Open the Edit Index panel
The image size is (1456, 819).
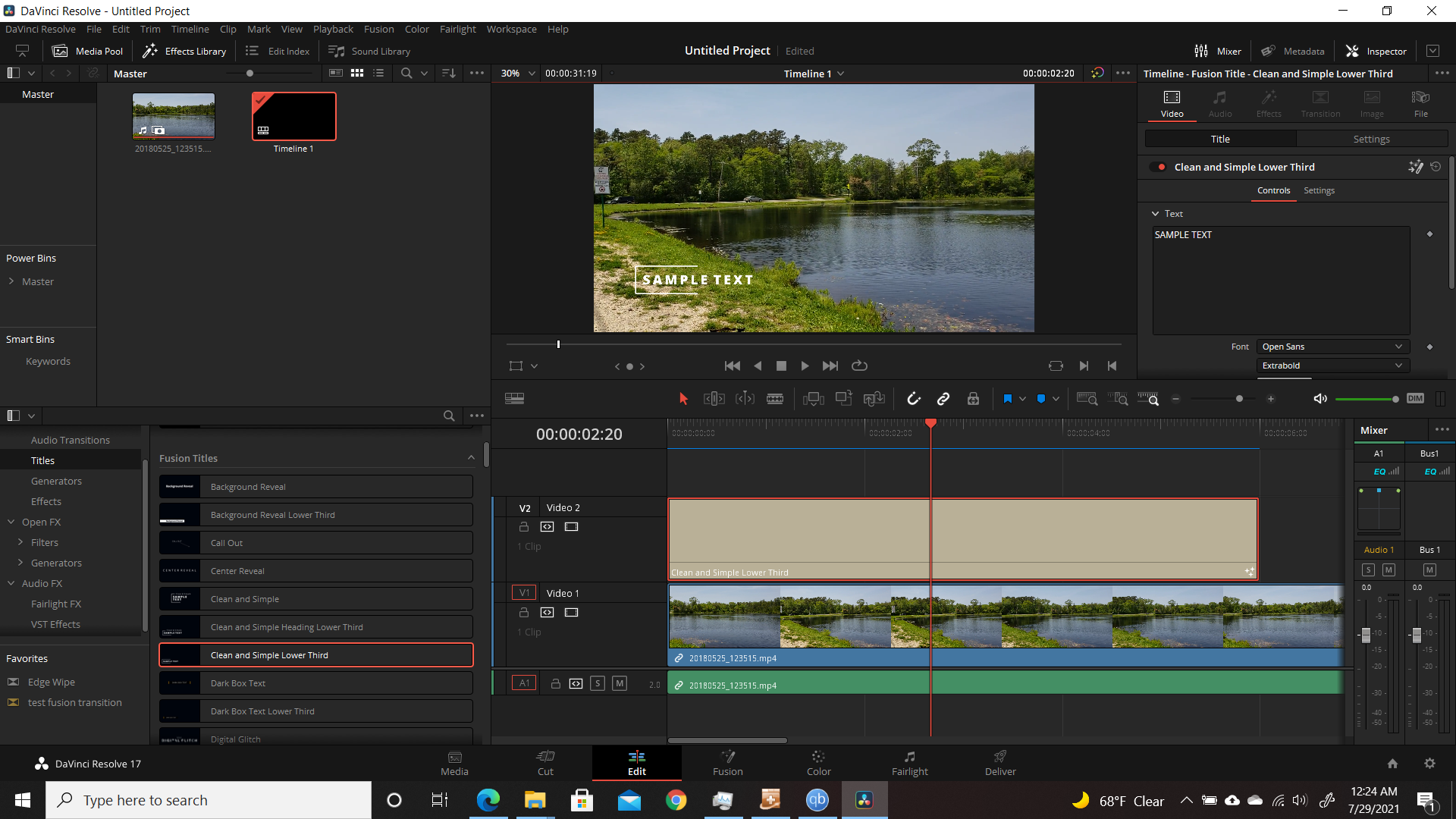[x=278, y=52]
